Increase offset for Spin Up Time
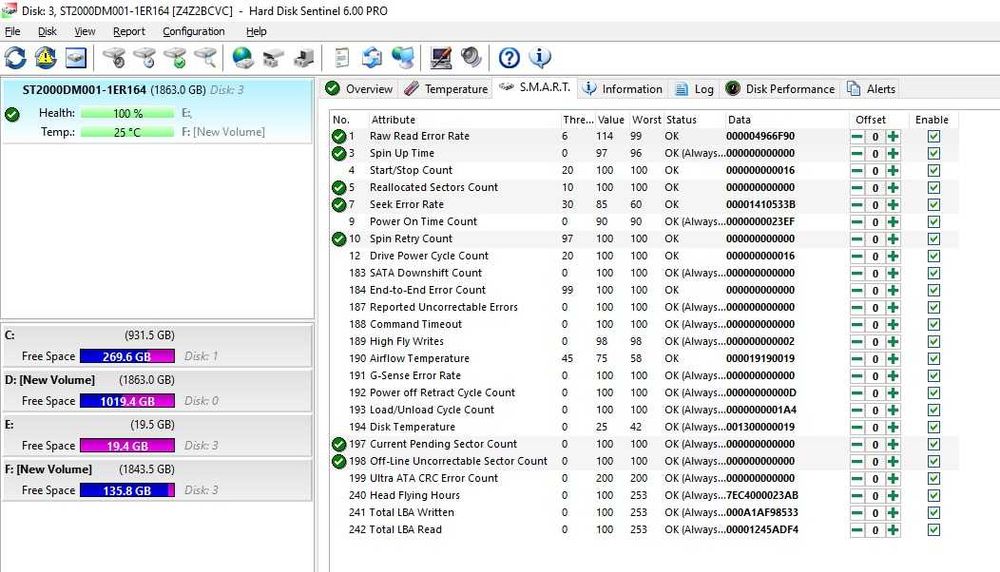This screenshot has height=572, width=1000. point(893,153)
